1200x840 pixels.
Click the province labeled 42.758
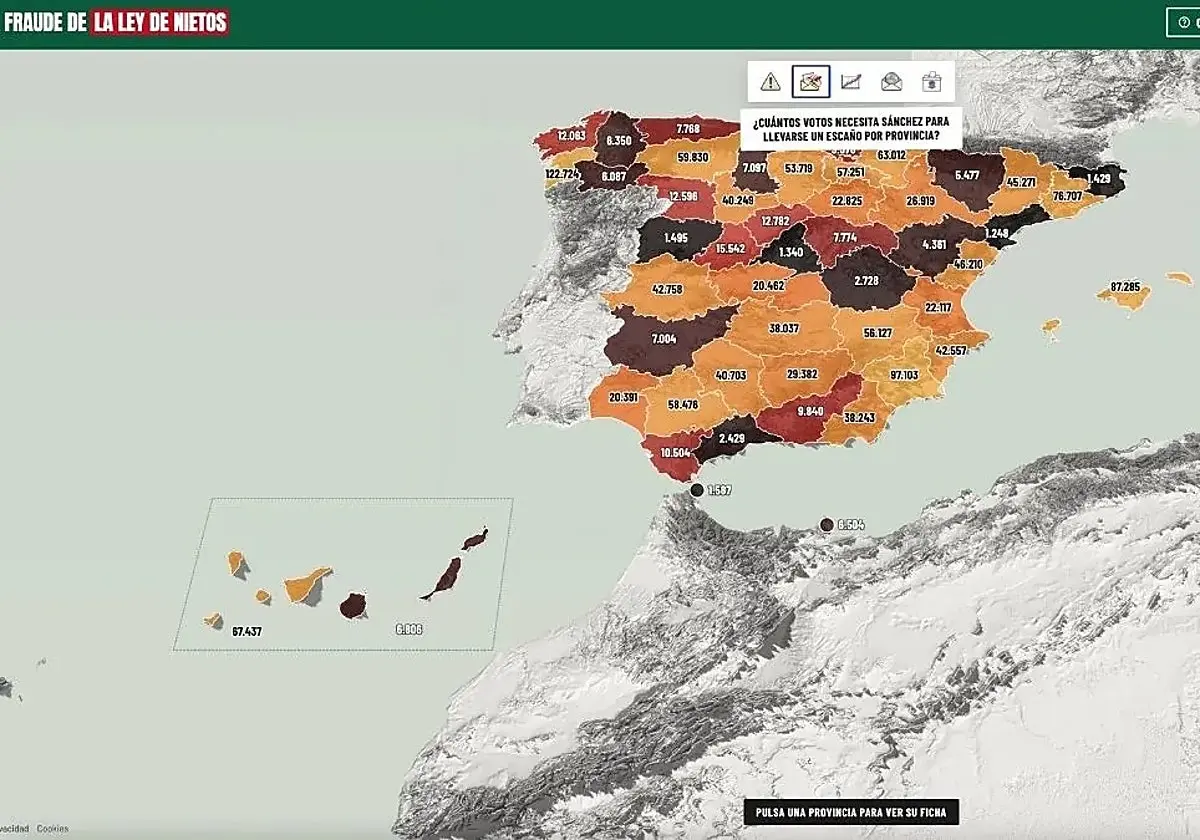[x=667, y=289]
